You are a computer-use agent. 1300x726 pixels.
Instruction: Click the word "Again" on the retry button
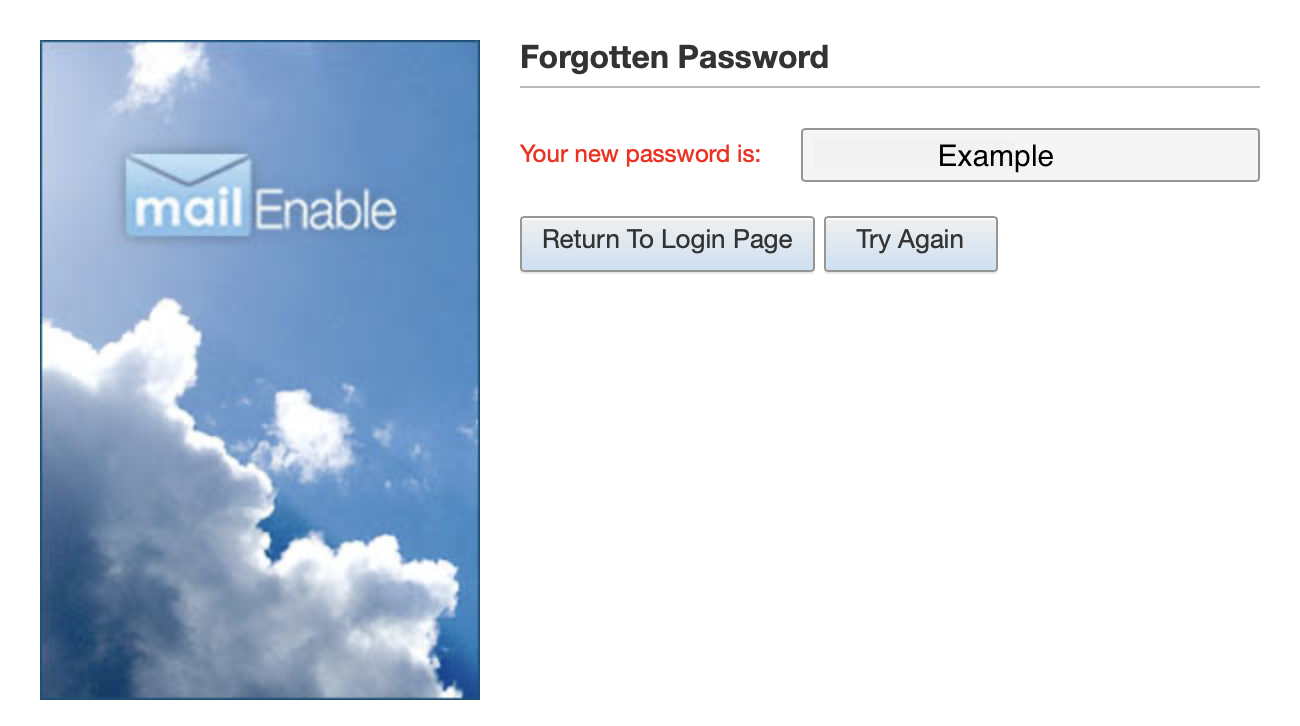[x=930, y=240]
